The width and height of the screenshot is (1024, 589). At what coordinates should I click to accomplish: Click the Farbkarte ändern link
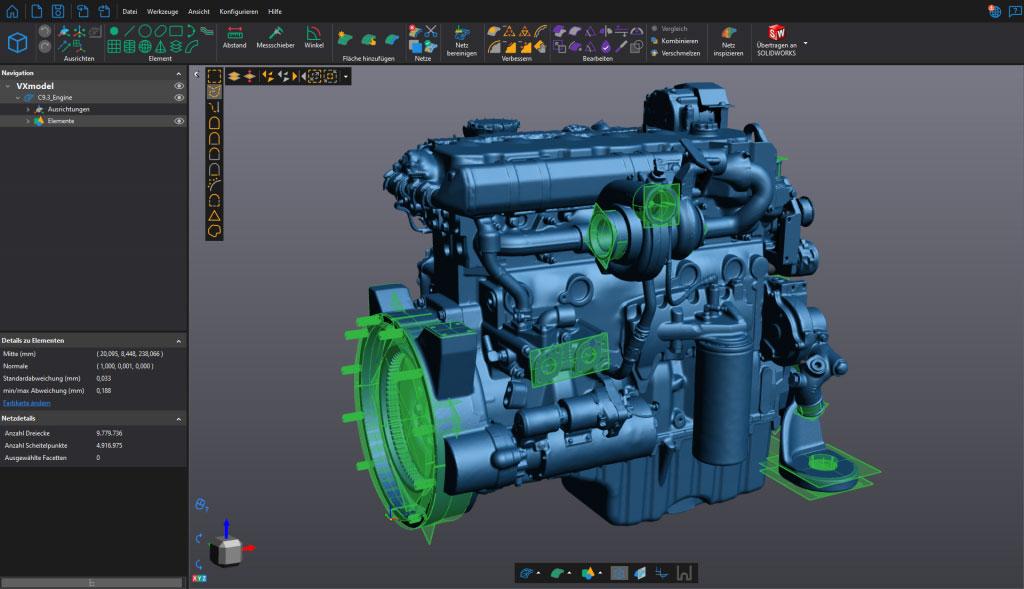[27, 403]
